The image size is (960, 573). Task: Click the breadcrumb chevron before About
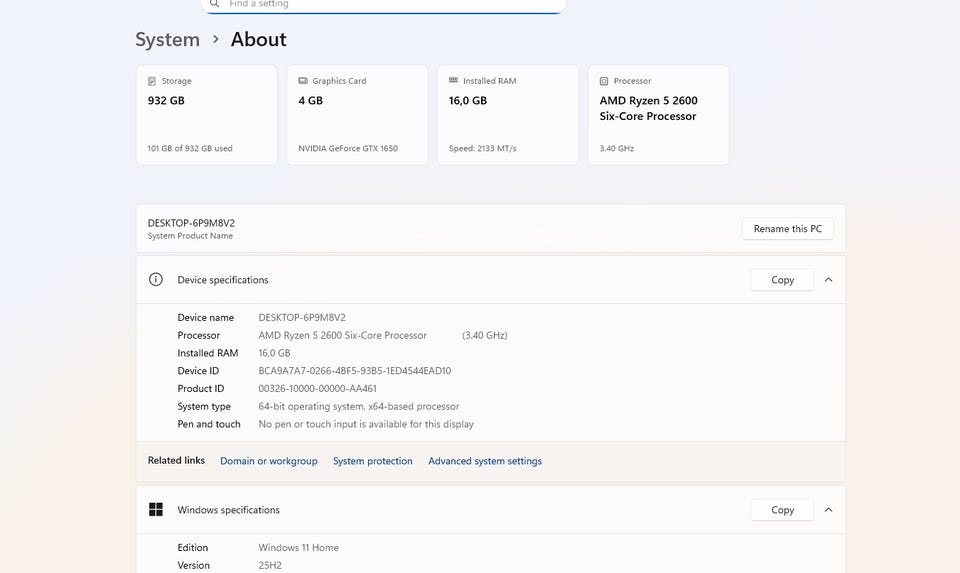(x=215, y=40)
